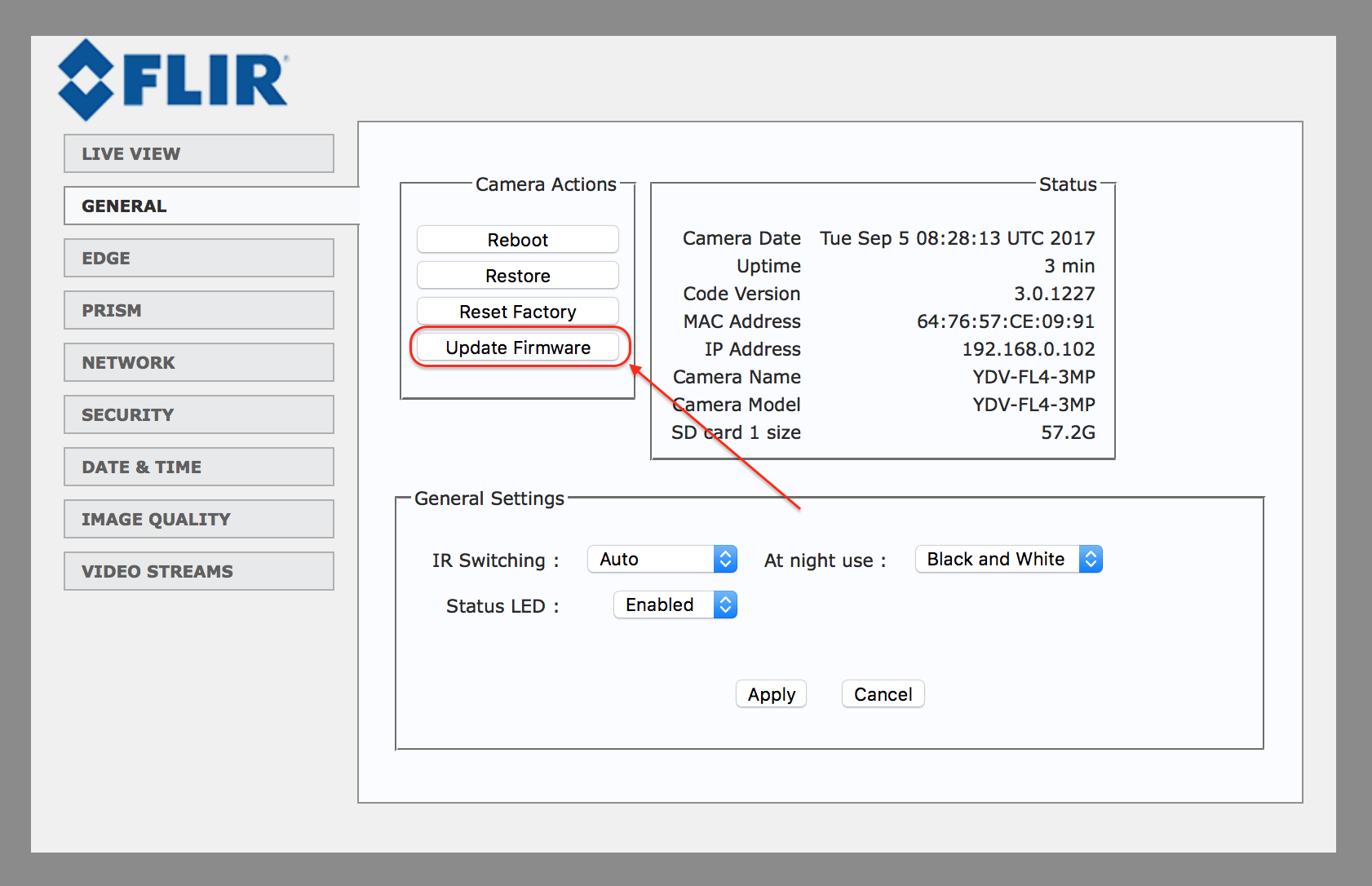The height and width of the screenshot is (886, 1372).
Task: Select IP address 192.168.0.102
Action: click(1029, 349)
